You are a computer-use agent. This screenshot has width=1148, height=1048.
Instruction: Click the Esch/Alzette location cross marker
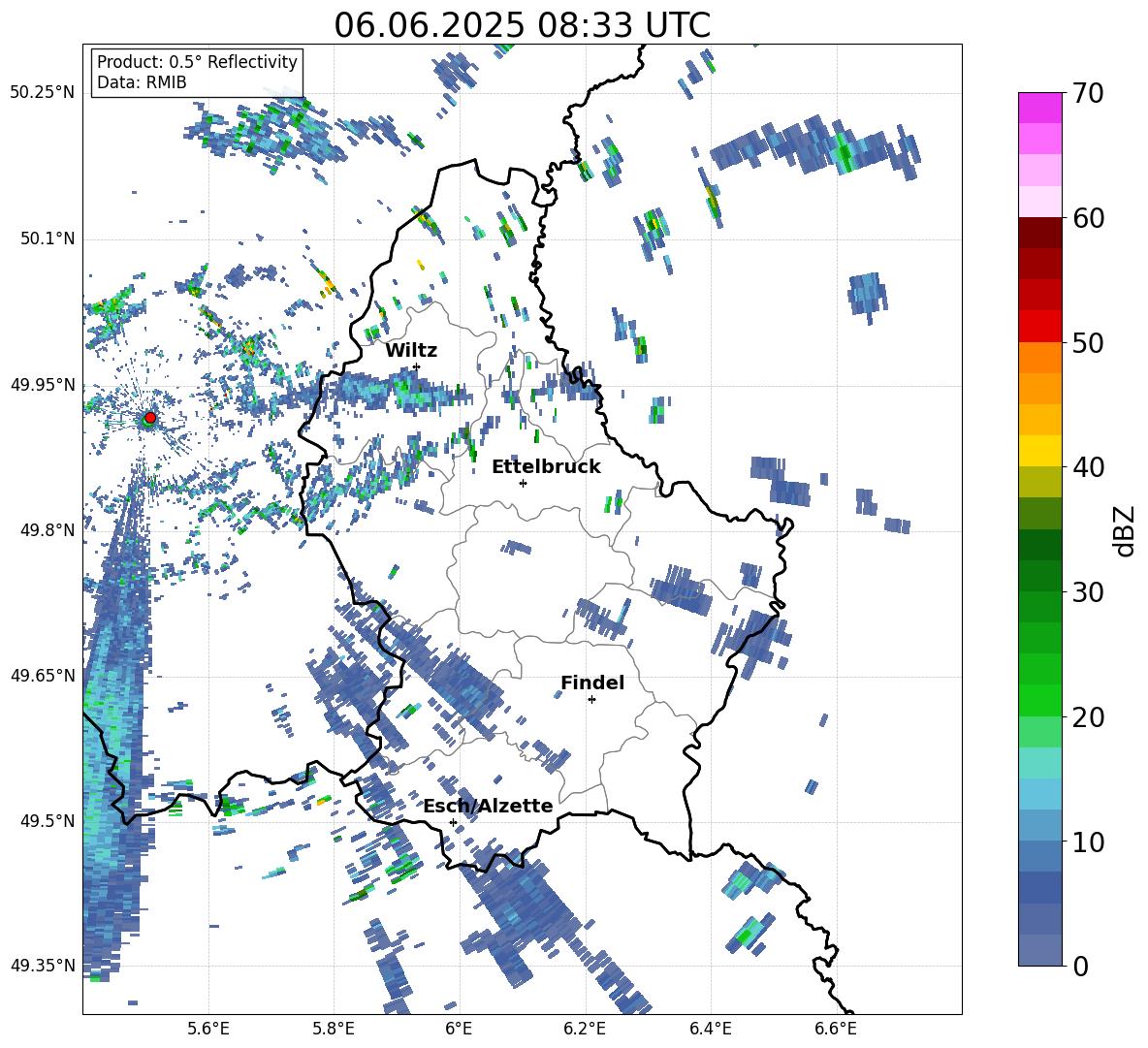(453, 822)
